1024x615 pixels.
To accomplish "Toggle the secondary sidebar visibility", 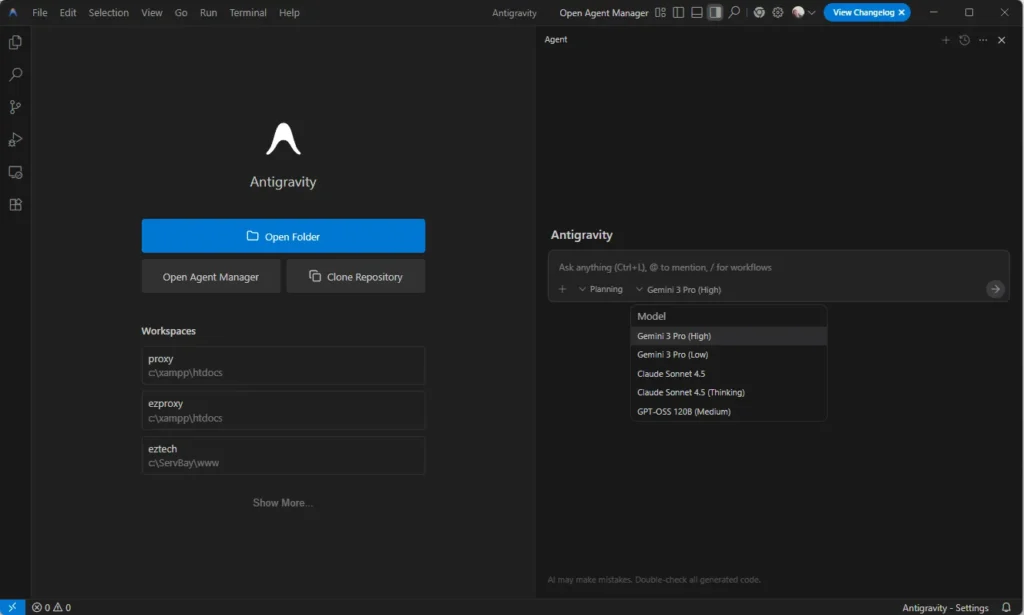I will tap(714, 12).
